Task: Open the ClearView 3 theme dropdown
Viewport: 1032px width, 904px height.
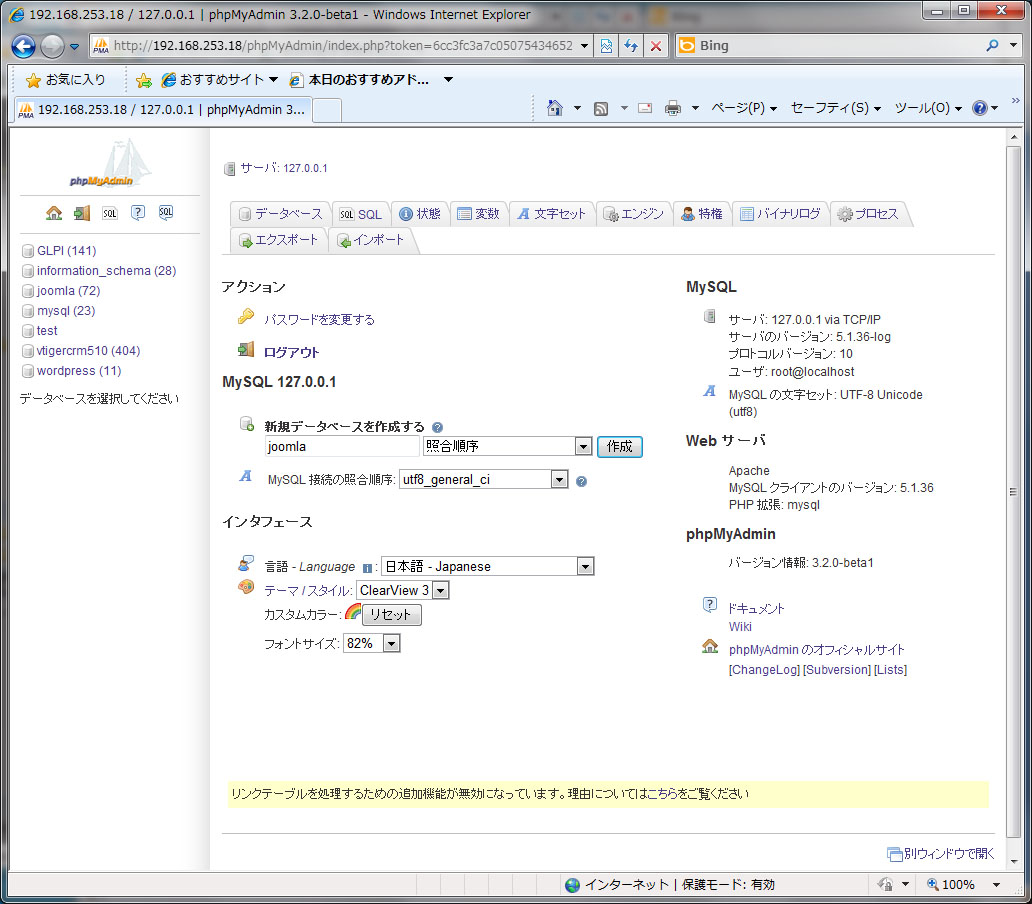Action: [x=403, y=590]
